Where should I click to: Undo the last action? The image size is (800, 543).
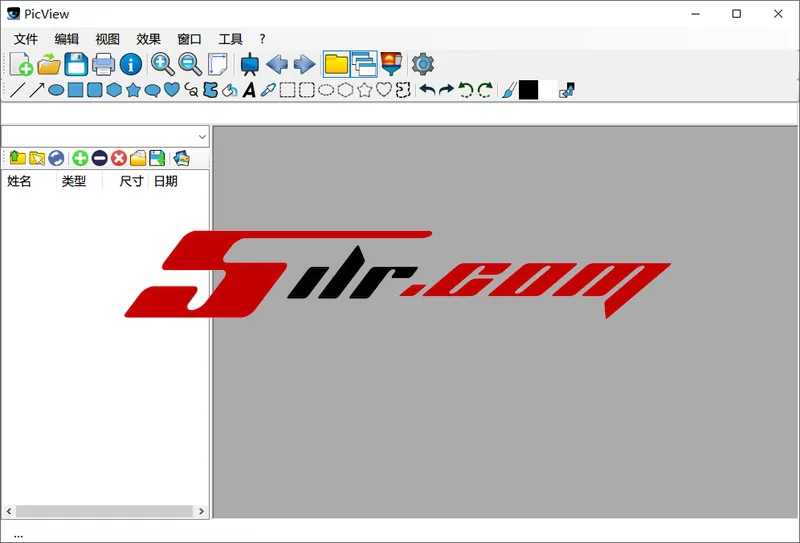tap(428, 90)
